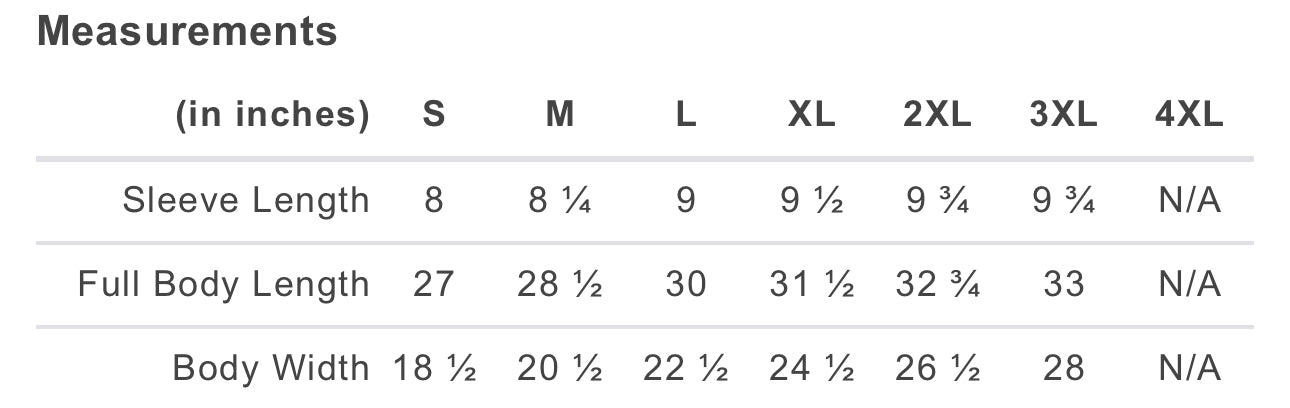Image resolution: width=1290 pixels, height=408 pixels.
Task: Click the 9 ¾ sleeve length under 2XL
Action: [x=937, y=201]
